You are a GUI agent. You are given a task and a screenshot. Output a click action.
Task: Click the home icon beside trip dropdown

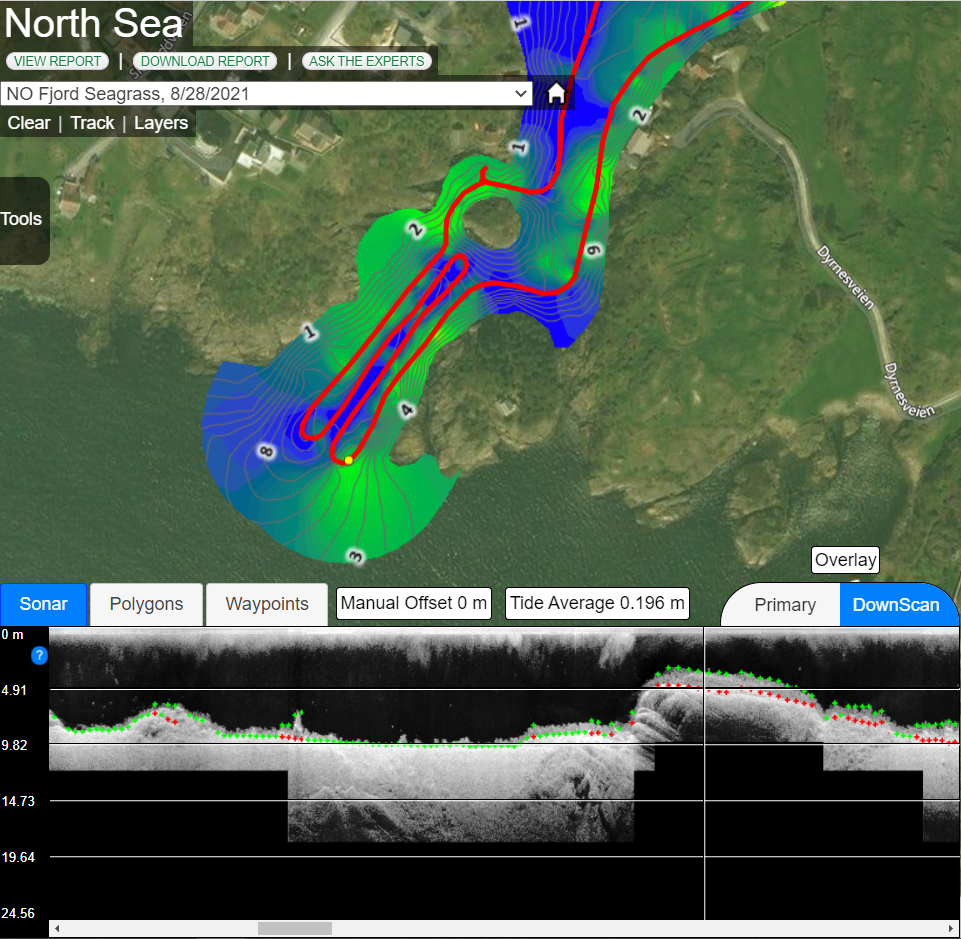tap(556, 94)
